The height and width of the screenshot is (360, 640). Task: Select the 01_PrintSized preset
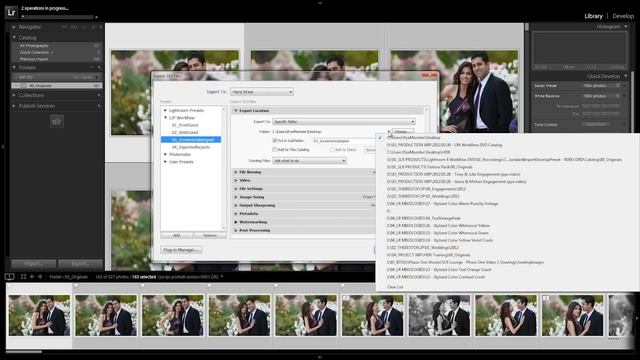[x=185, y=125]
